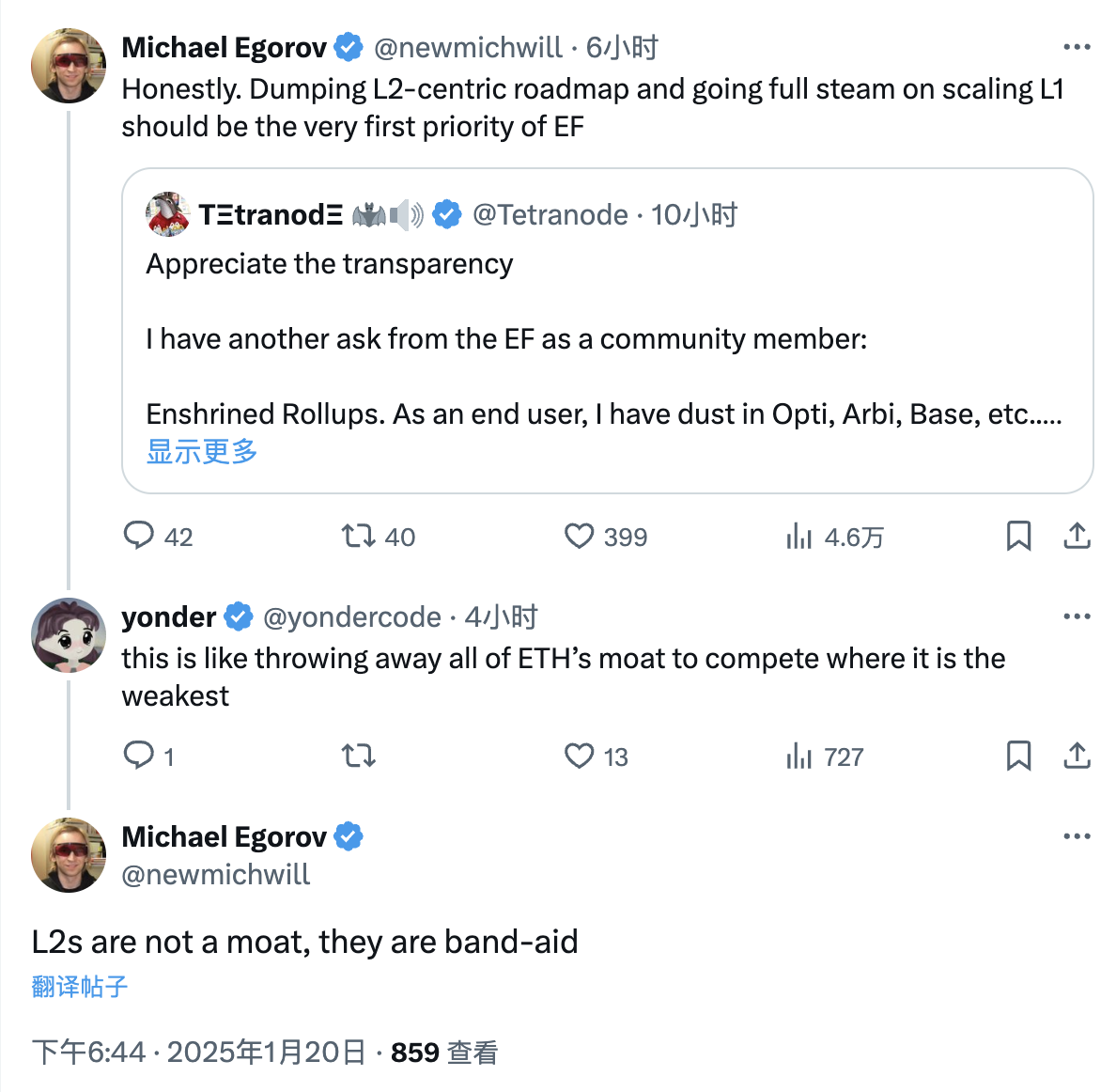Reply to Michael Egorov's first tweet
Screen dimensions: 1116x1092
coord(139,536)
